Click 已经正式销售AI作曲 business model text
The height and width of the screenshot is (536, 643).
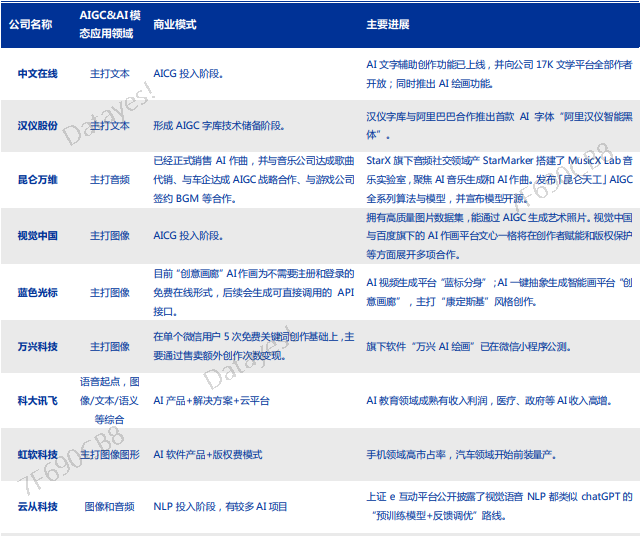(x=254, y=180)
